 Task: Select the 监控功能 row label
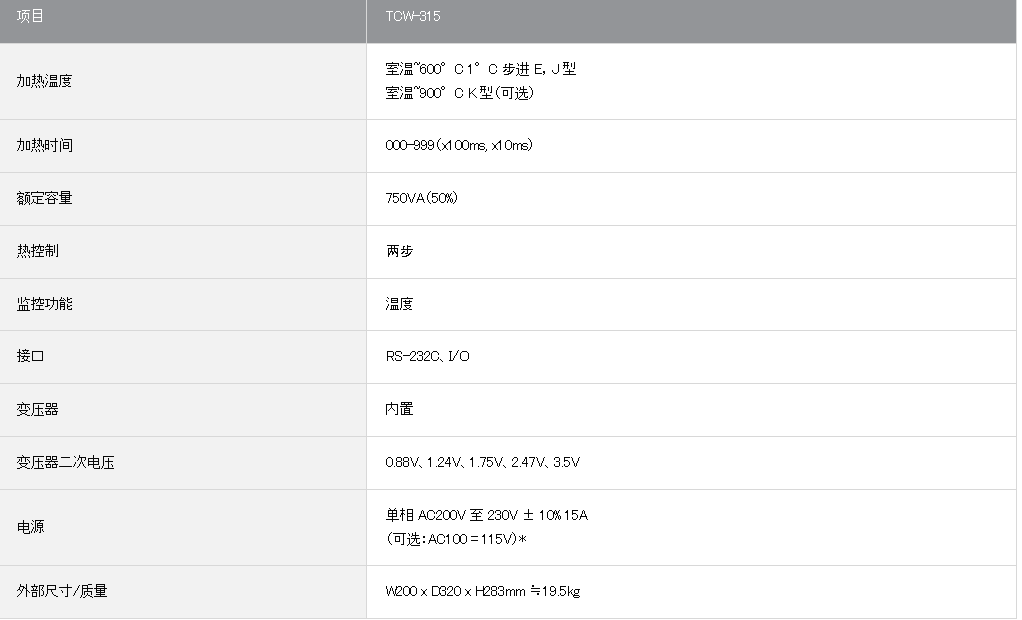(x=45, y=304)
